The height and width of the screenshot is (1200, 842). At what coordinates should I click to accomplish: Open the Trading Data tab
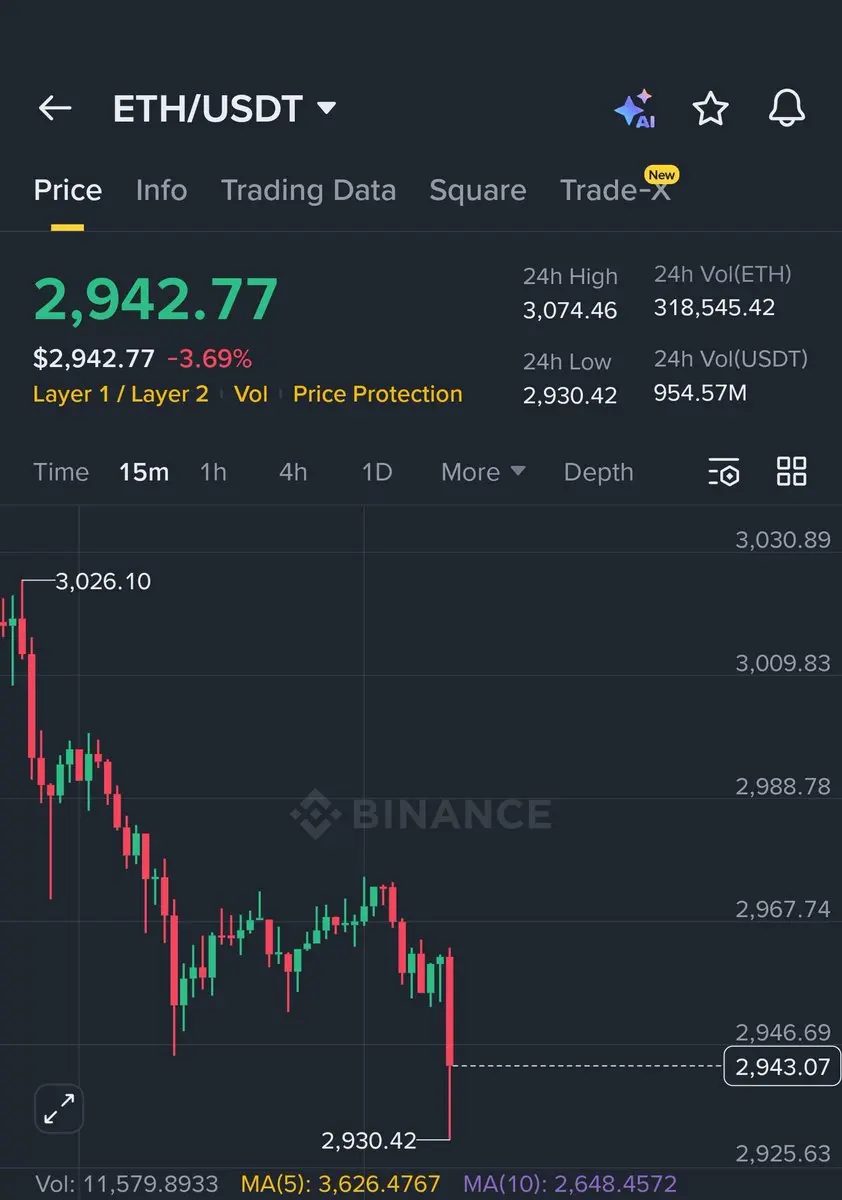(x=308, y=190)
